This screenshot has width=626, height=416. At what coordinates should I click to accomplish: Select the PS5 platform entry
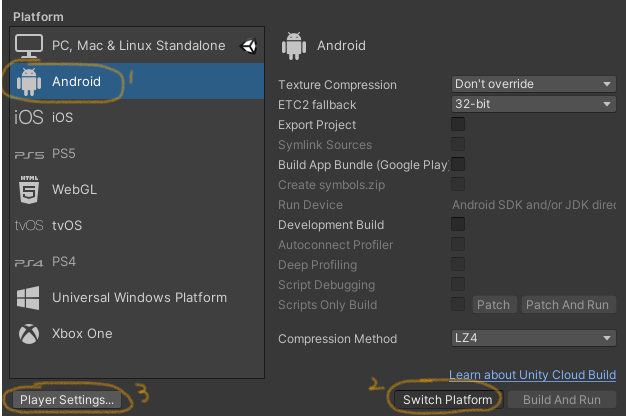point(137,153)
